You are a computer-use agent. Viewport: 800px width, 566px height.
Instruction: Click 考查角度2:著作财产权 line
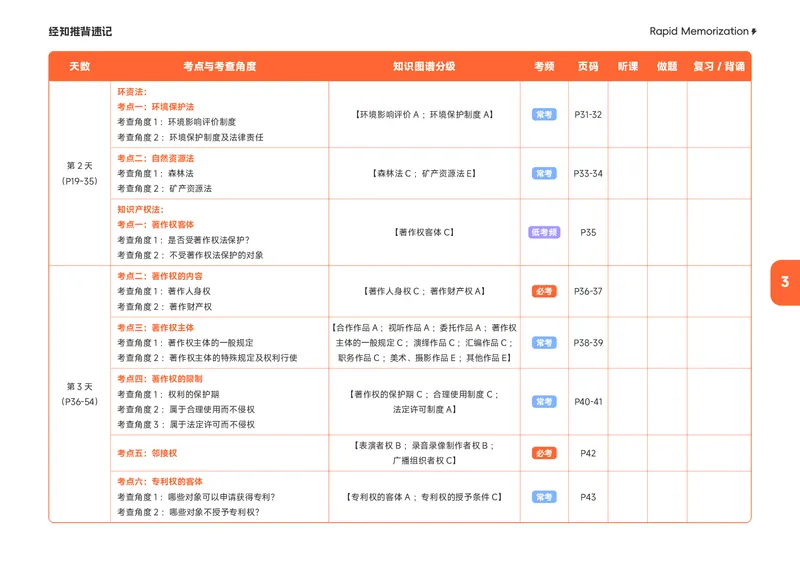tap(165, 307)
